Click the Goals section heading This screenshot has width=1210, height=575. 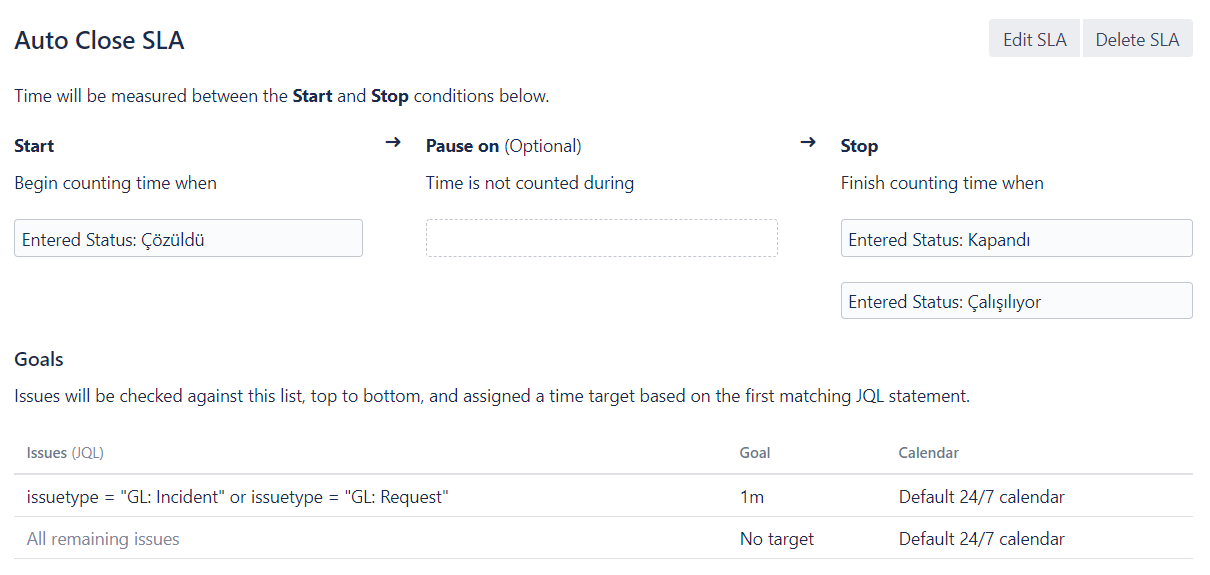(39, 359)
